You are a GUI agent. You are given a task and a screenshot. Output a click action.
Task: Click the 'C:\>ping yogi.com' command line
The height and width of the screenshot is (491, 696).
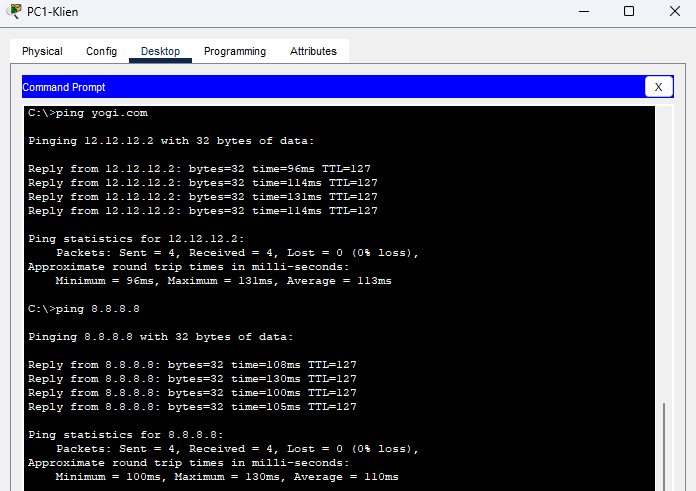88,113
